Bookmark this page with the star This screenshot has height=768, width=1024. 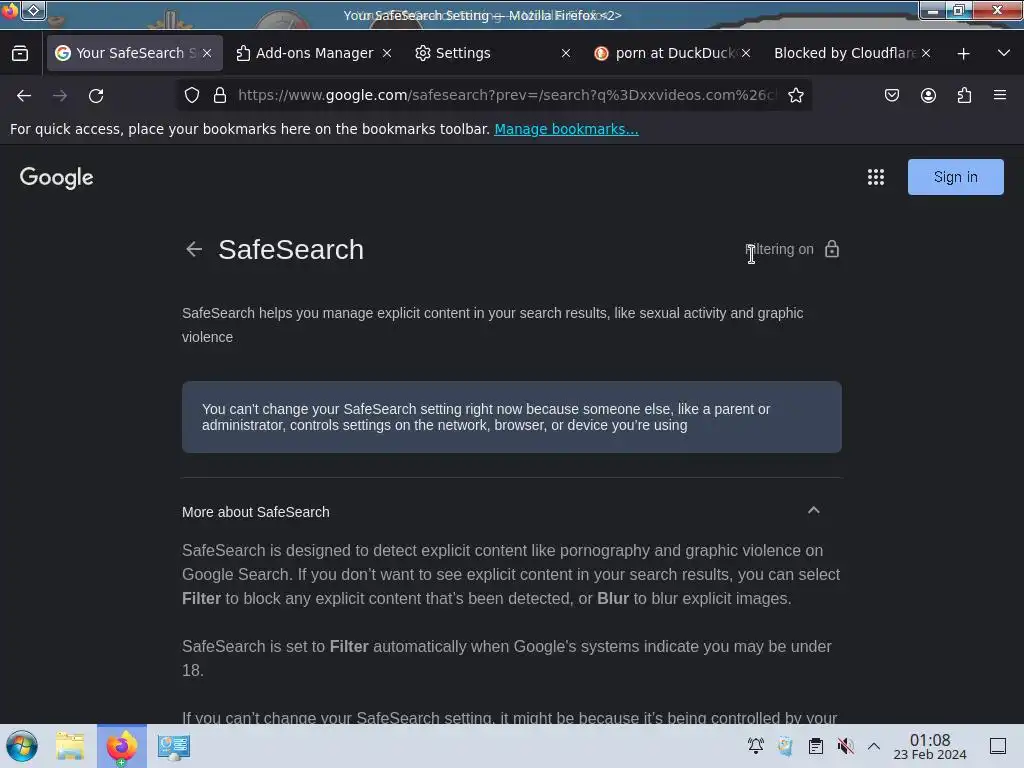pos(795,95)
